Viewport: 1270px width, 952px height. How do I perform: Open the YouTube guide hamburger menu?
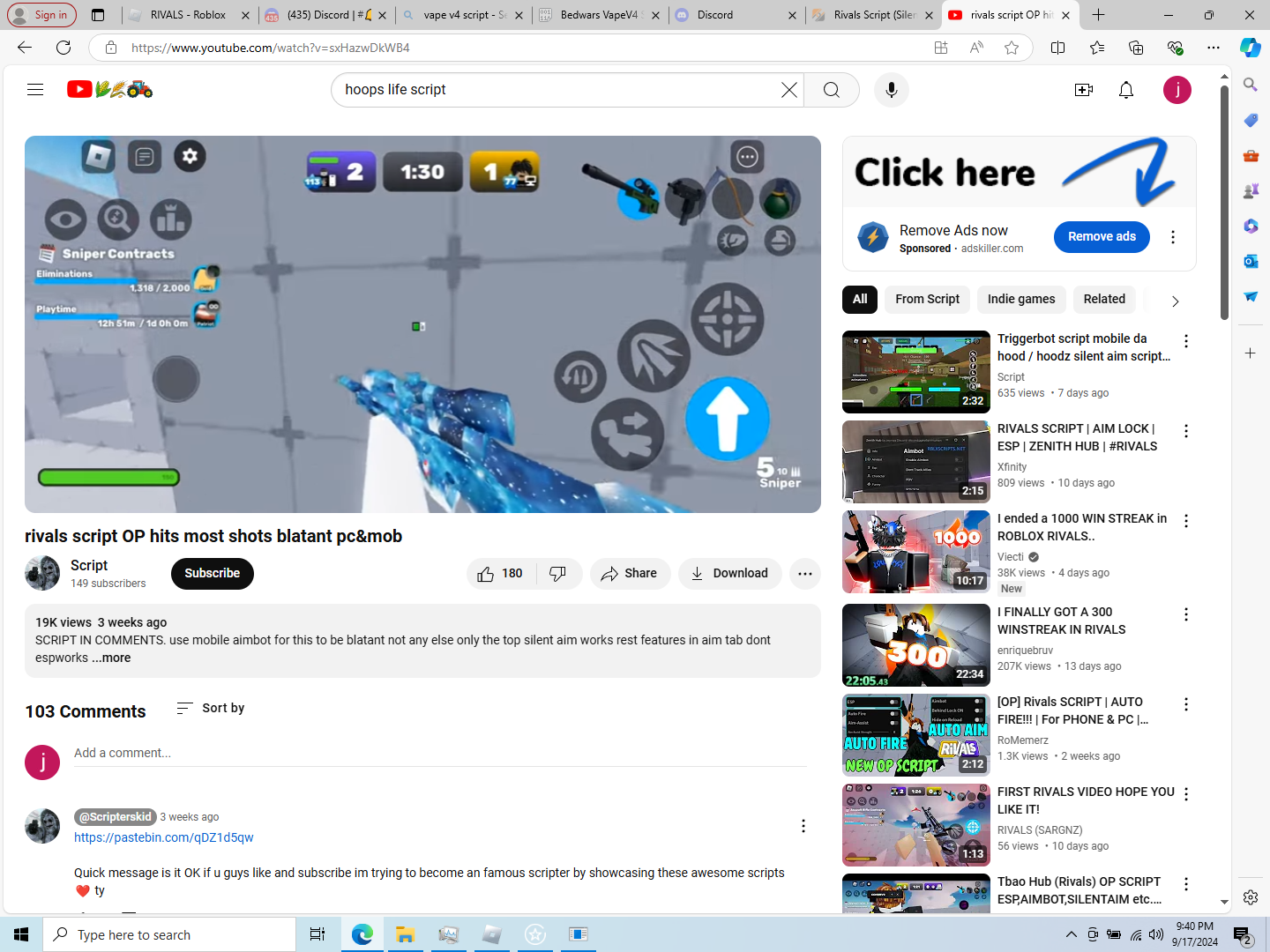[x=35, y=89]
